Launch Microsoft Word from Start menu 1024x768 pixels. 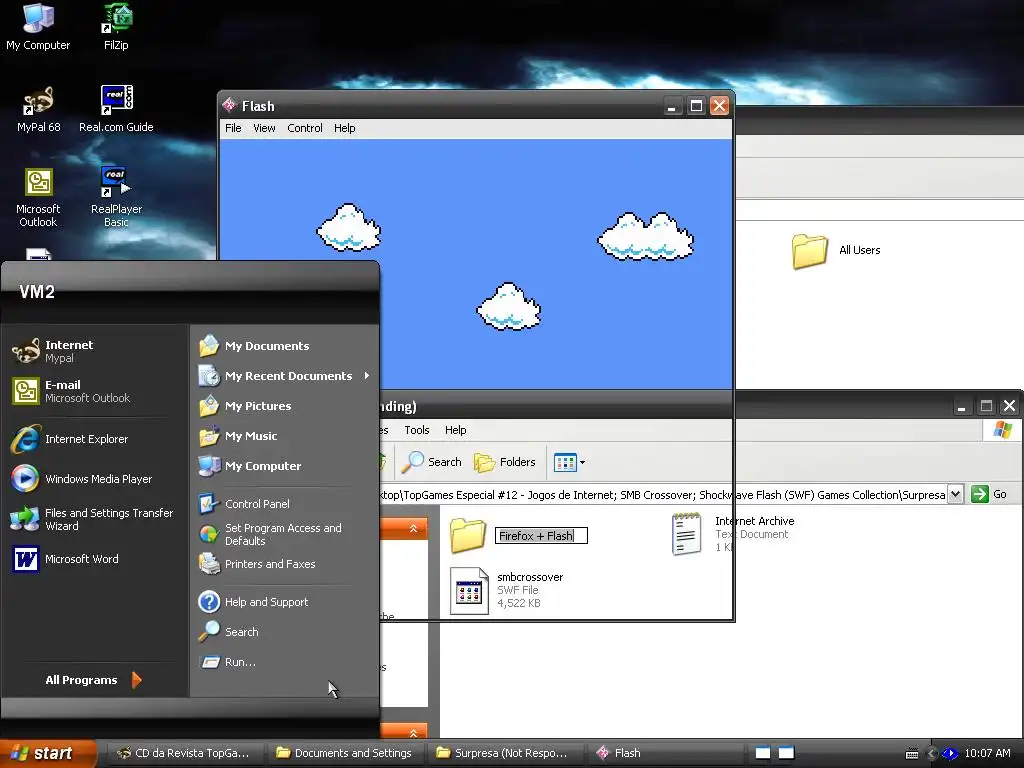pyautogui.click(x=65, y=559)
